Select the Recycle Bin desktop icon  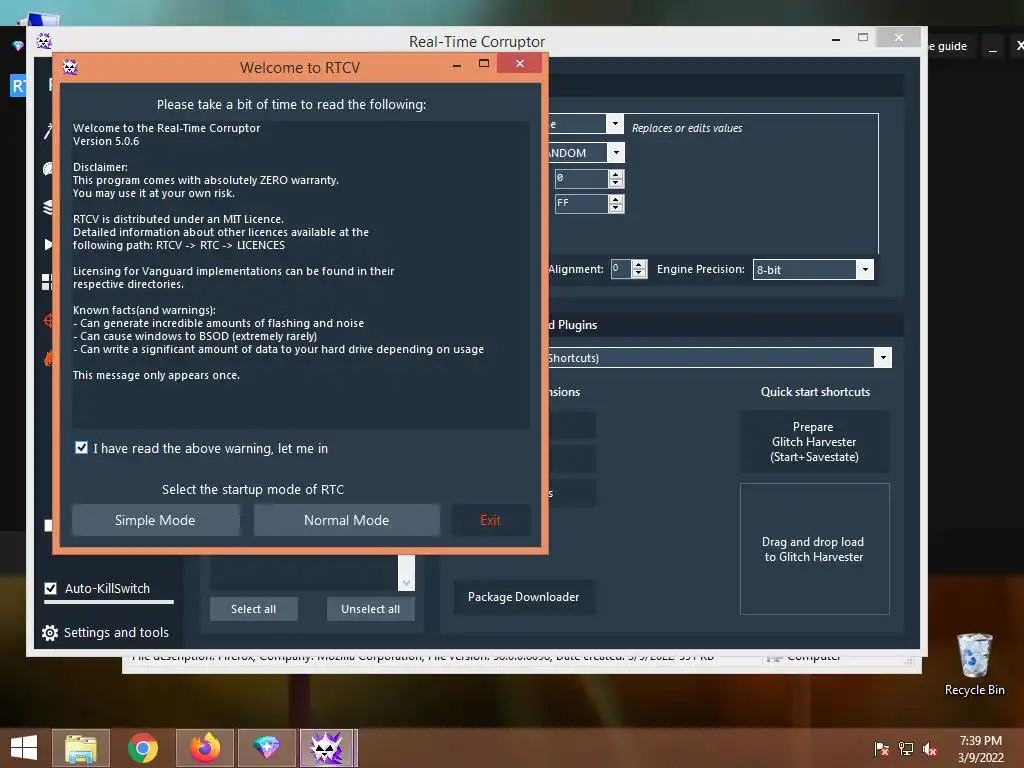(x=974, y=664)
